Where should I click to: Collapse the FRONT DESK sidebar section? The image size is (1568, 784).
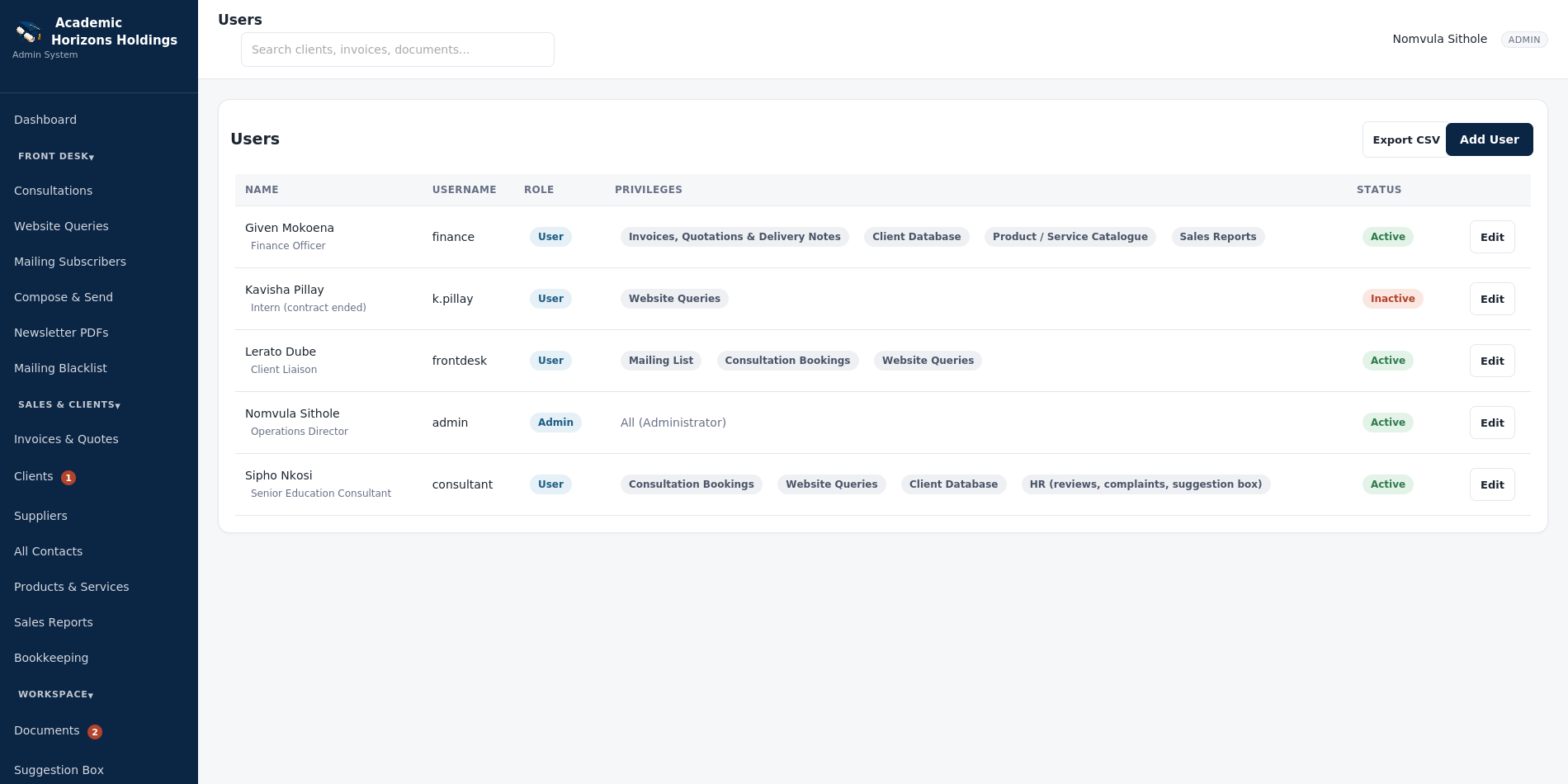coord(56,156)
